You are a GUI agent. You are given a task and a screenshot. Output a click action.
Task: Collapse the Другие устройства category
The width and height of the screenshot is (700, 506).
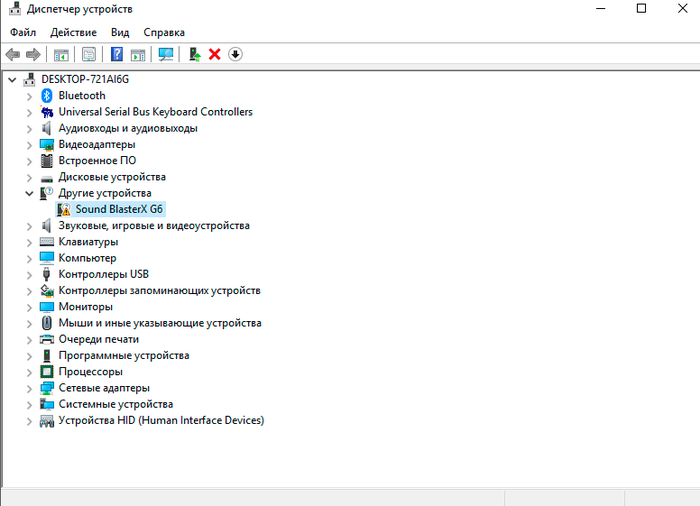(29, 193)
